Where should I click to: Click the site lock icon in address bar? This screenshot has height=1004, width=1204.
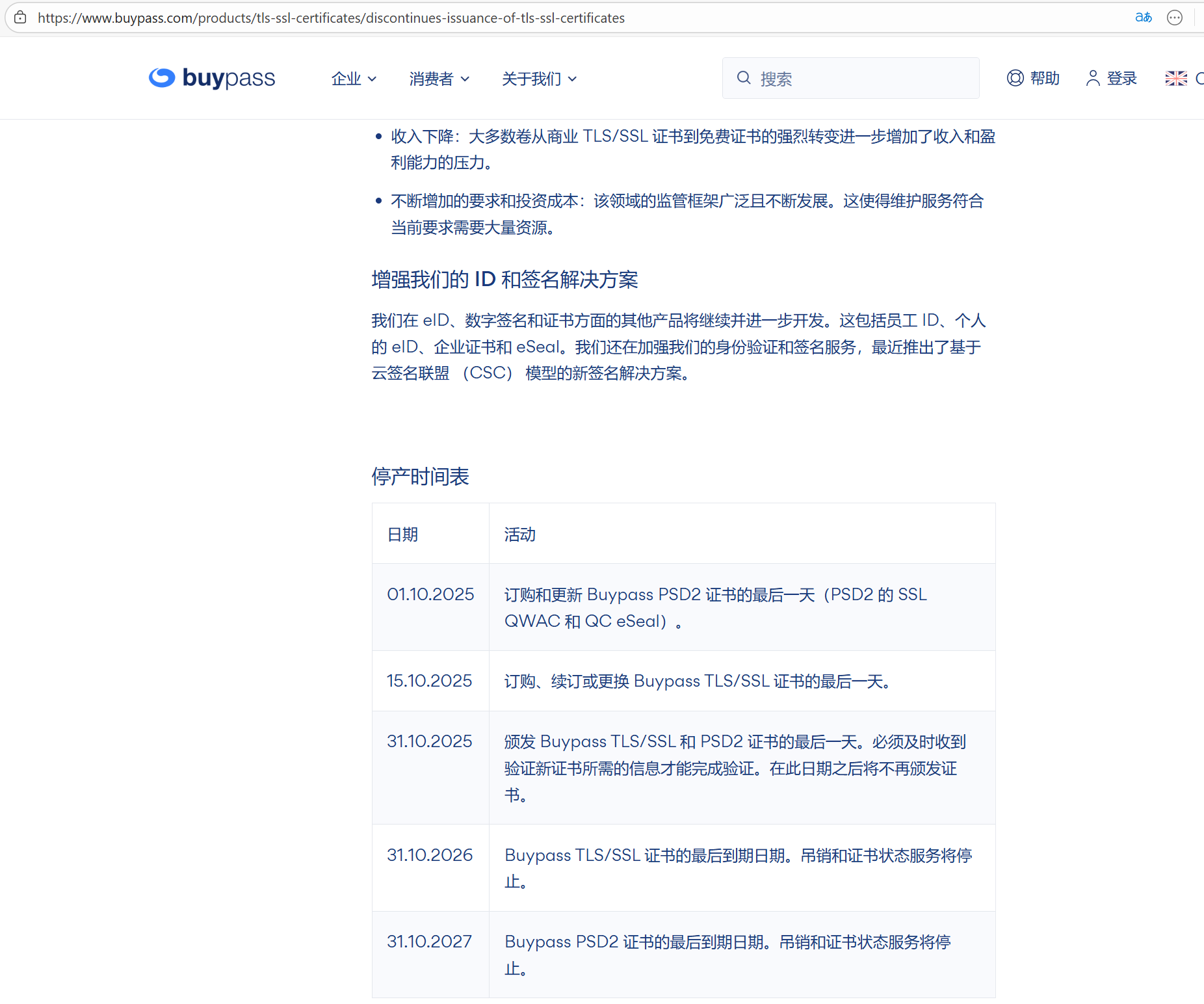20,18
